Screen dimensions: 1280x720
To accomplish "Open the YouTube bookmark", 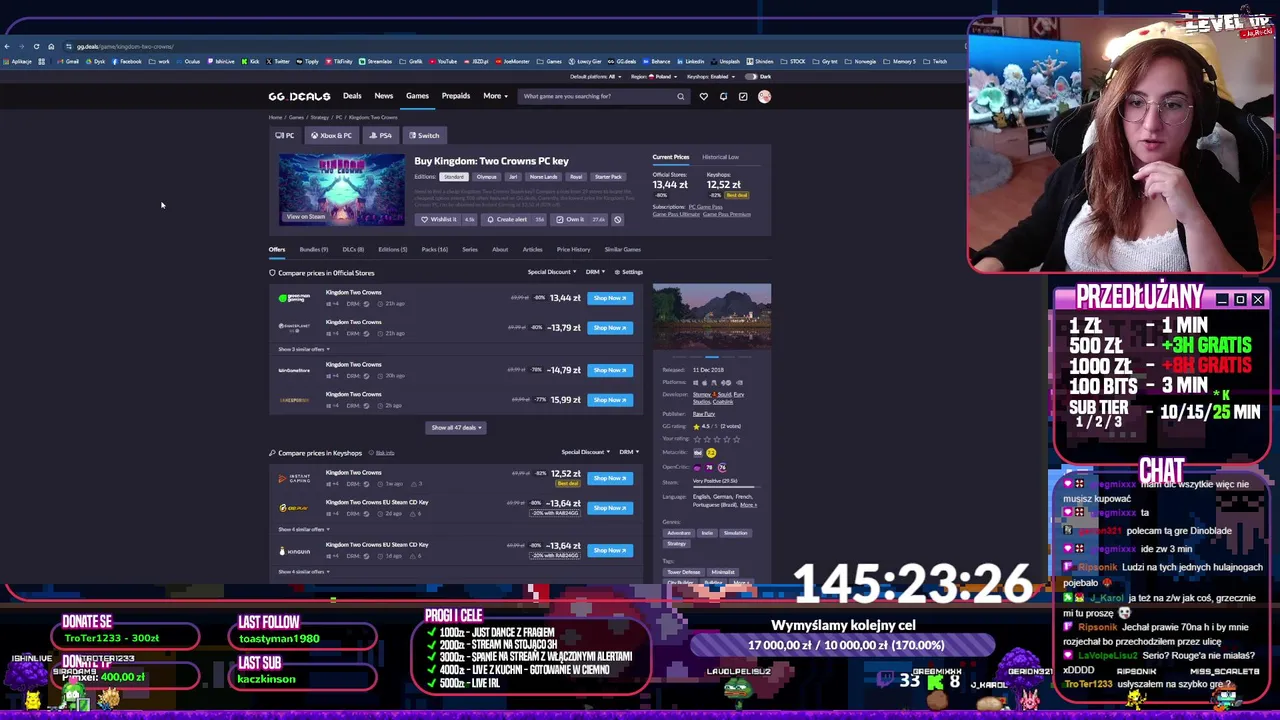I will (444, 61).
